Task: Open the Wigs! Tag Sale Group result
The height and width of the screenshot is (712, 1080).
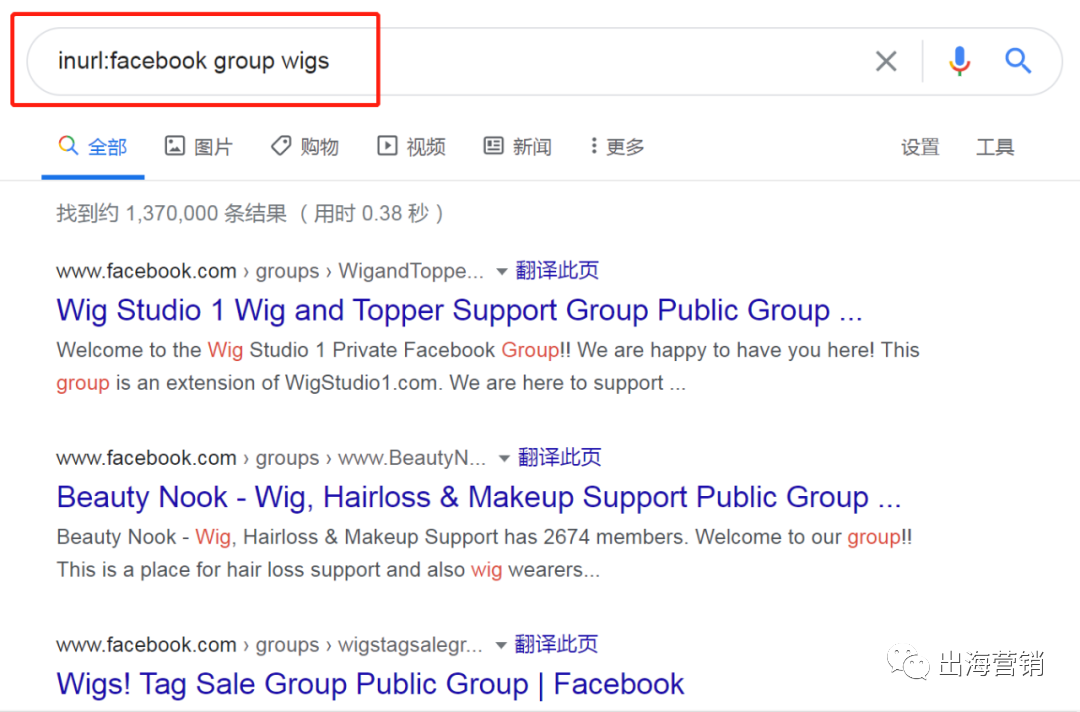Action: click(x=369, y=684)
